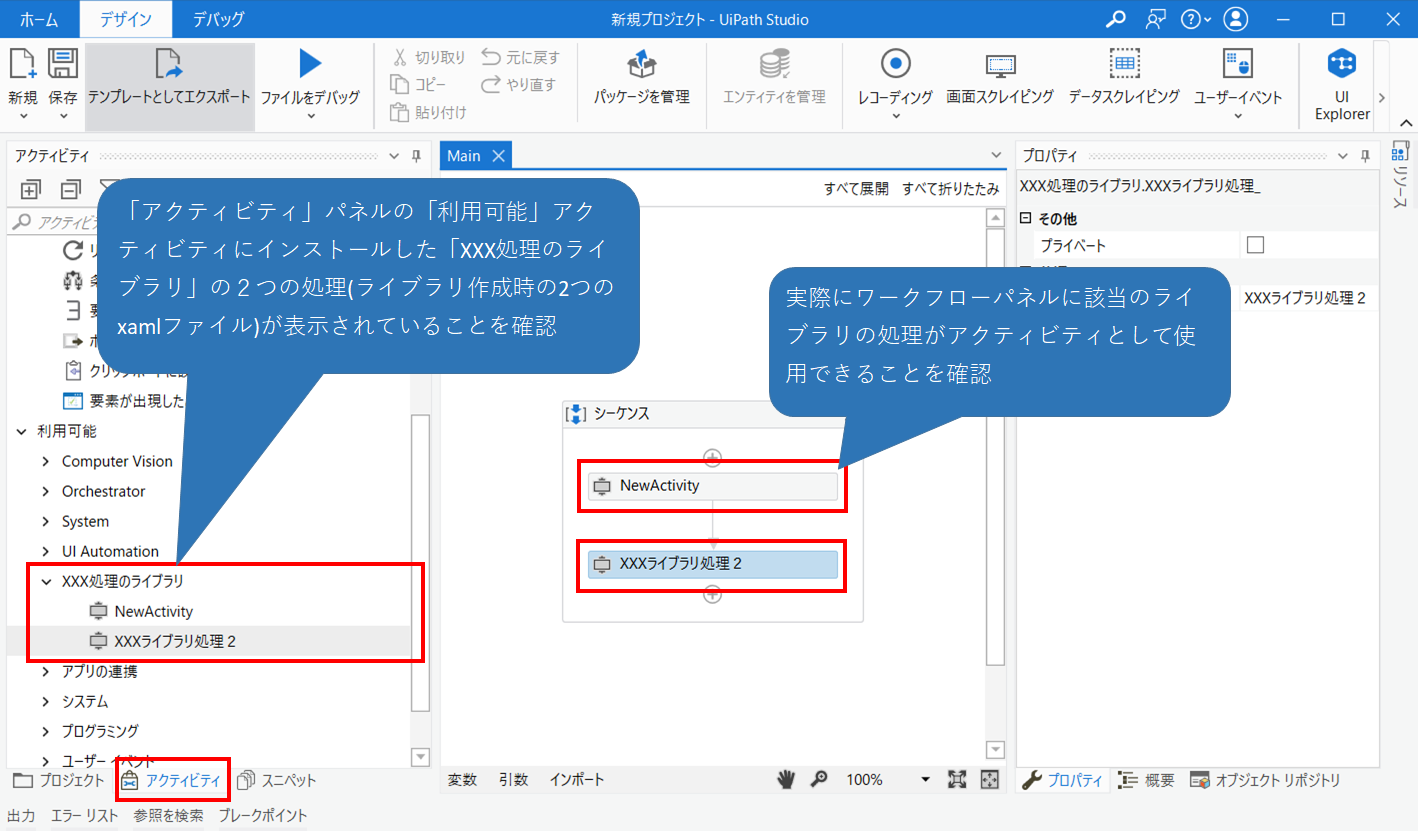The width and height of the screenshot is (1418, 831).
Task: Open オブジェクト リポジトリ tab
Action: click(1266, 780)
